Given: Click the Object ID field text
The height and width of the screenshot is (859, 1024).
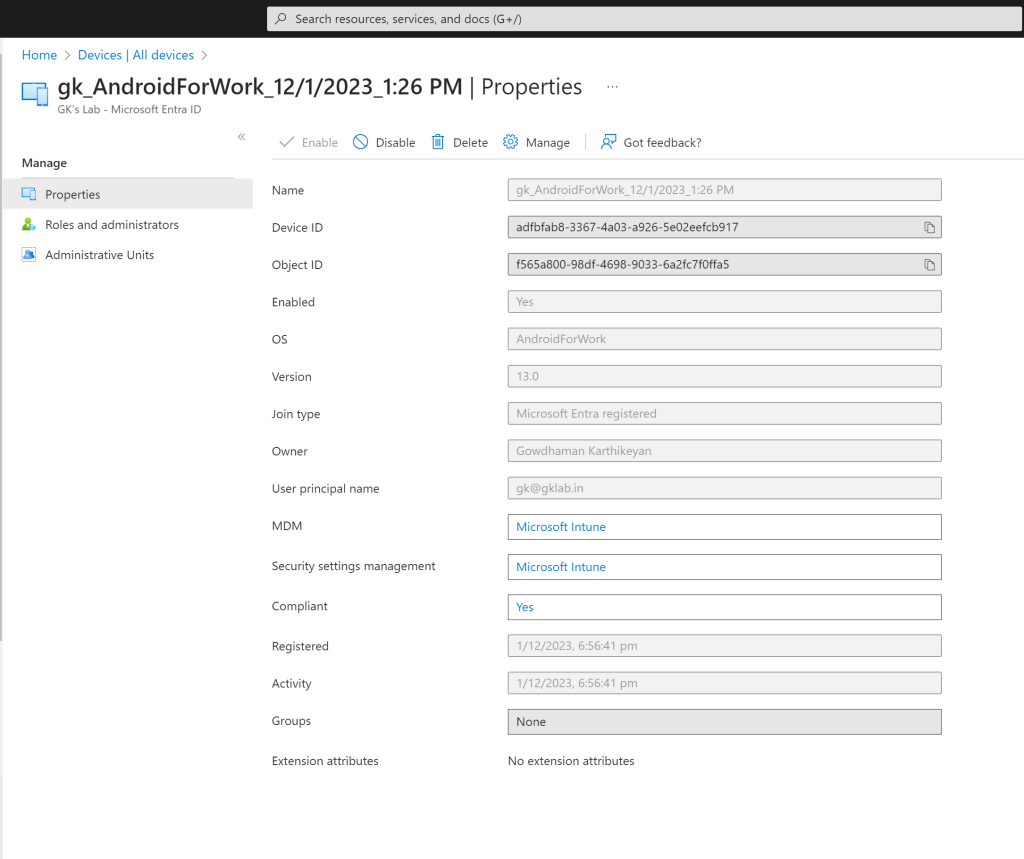Looking at the screenshot, I should pos(622,265).
